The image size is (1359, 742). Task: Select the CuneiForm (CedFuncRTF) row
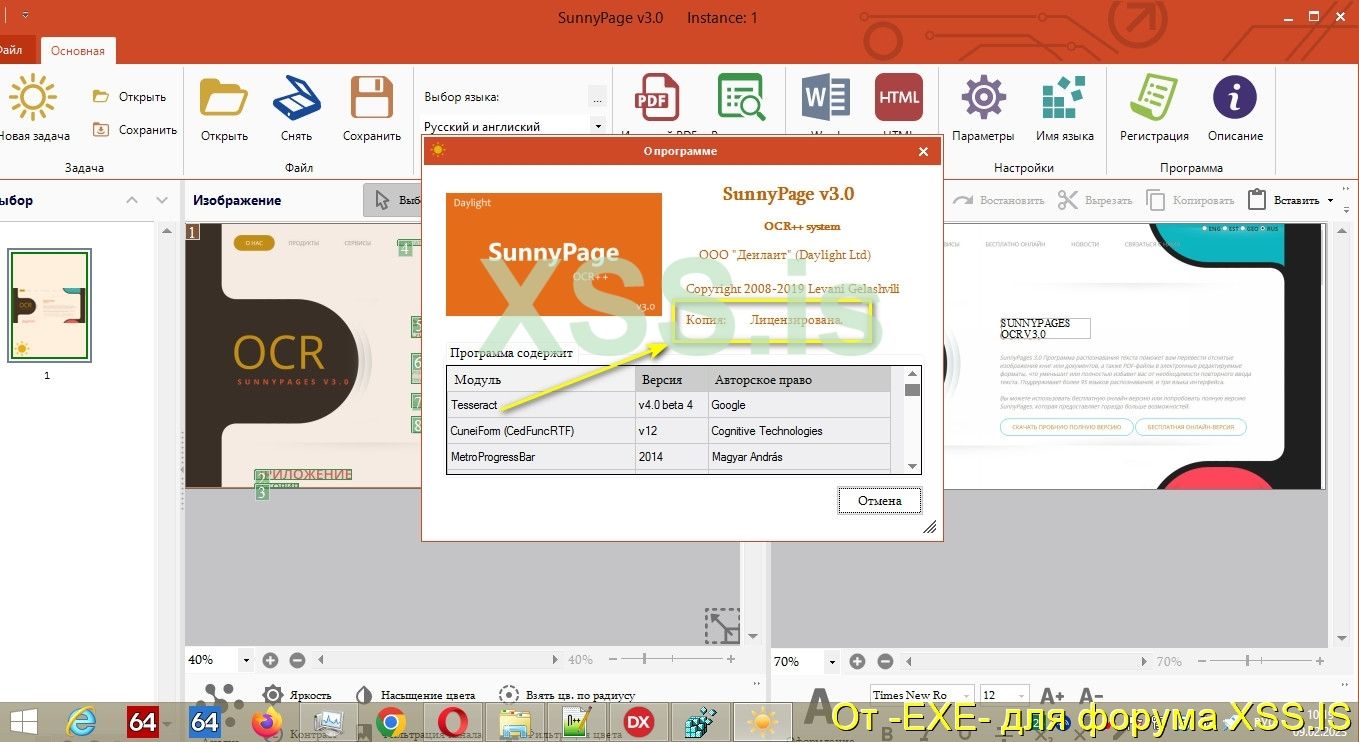tap(668, 431)
